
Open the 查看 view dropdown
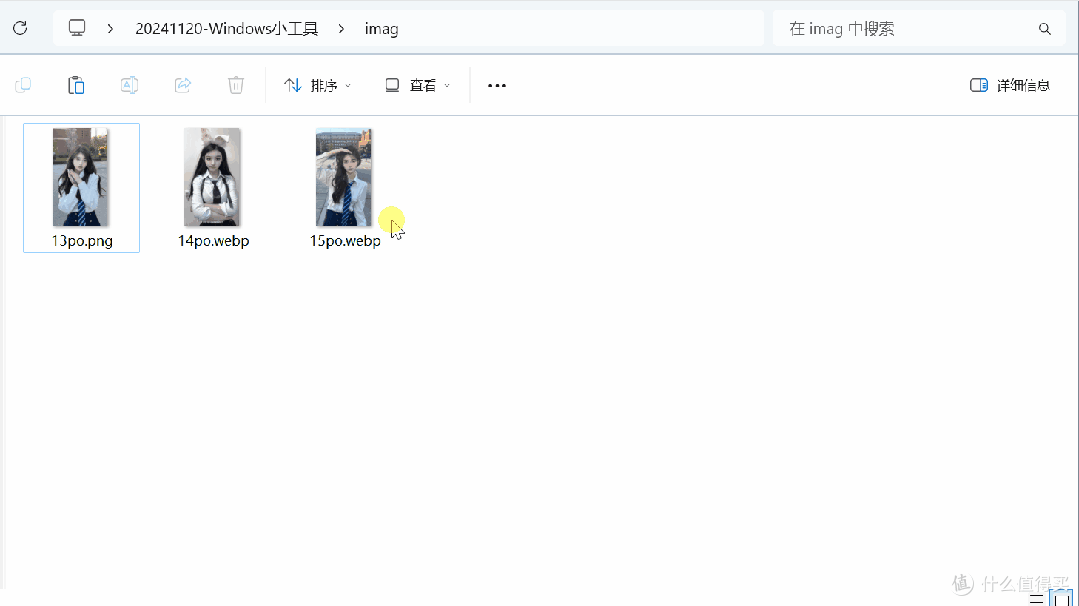(417, 85)
